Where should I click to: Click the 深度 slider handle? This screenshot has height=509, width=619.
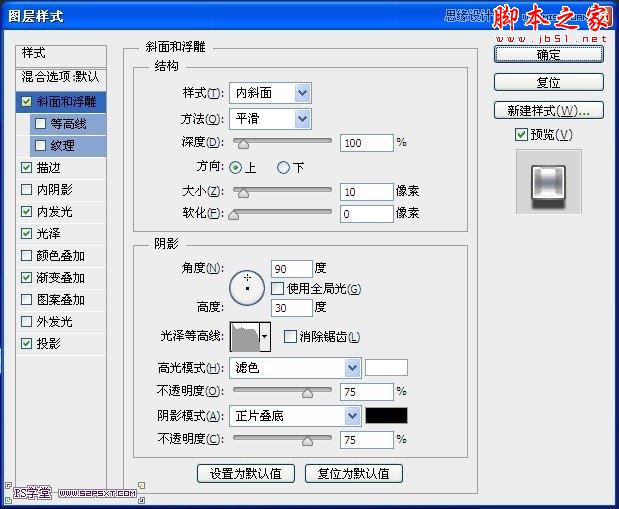[x=244, y=144]
